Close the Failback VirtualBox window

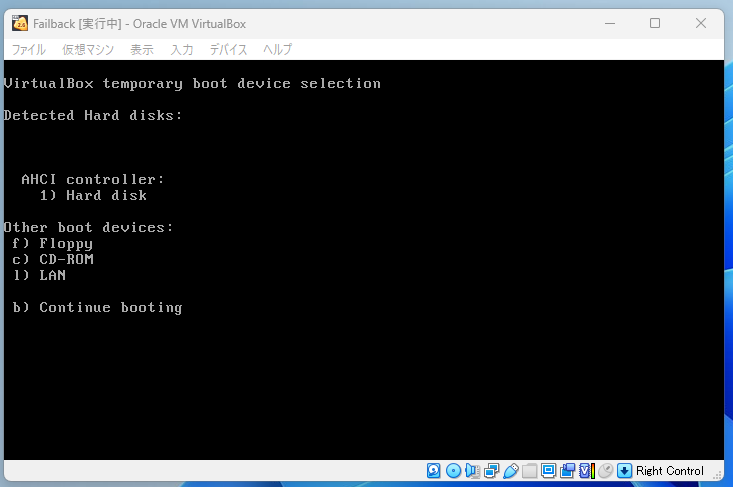700,23
